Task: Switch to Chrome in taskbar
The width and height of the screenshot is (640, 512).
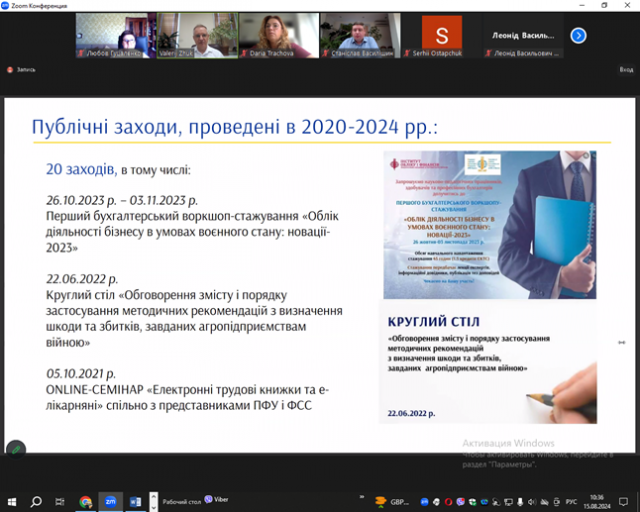Action: (85, 501)
